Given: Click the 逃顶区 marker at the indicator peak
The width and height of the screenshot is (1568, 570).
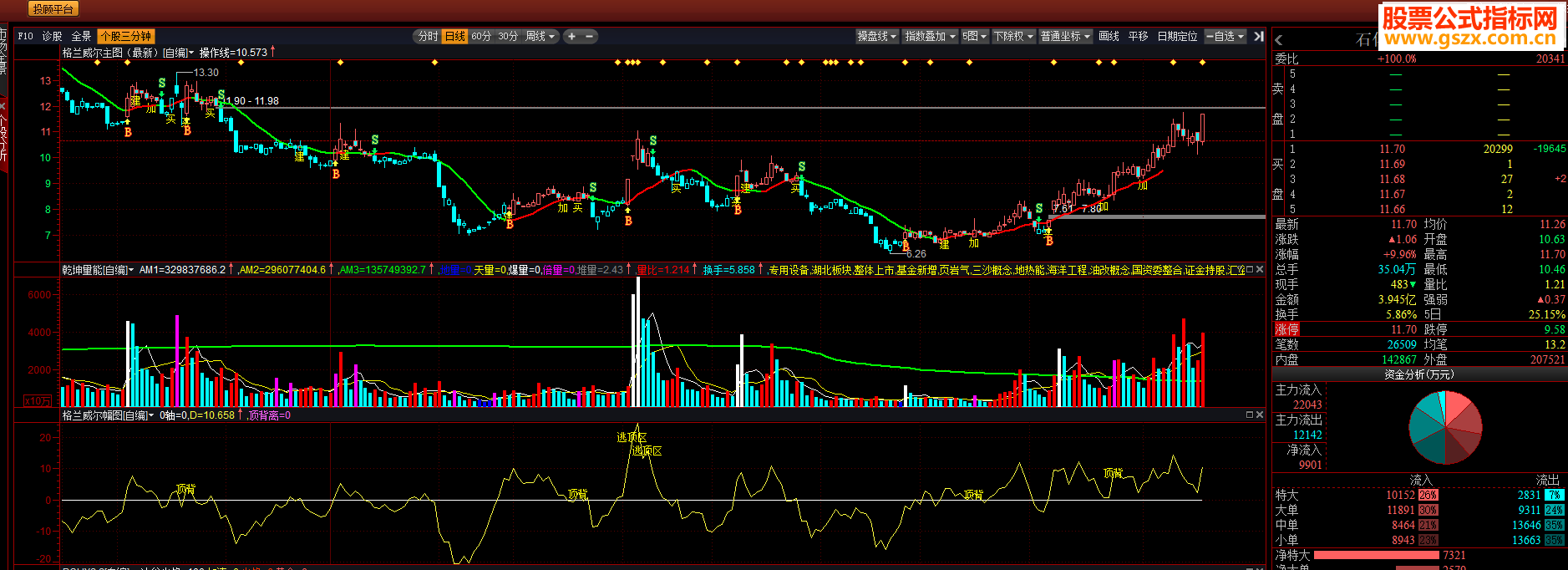Looking at the screenshot, I should point(632,437).
